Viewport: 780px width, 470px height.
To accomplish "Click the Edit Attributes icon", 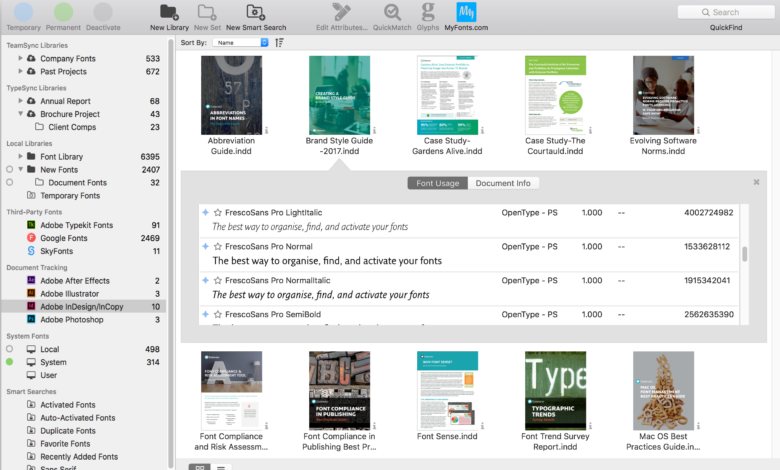I will pyautogui.click(x=342, y=12).
